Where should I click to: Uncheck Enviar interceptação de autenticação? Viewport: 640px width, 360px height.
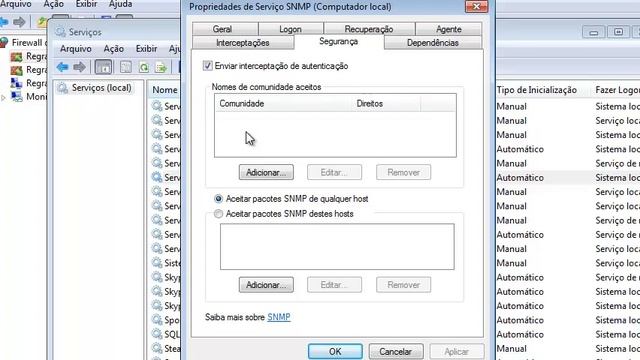coord(208,66)
